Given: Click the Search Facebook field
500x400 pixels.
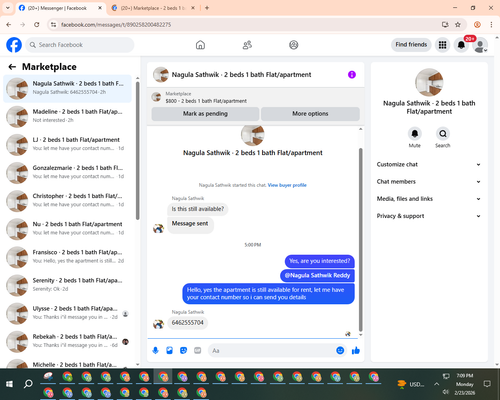Looking at the screenshot, I should [x=80, y=45].
